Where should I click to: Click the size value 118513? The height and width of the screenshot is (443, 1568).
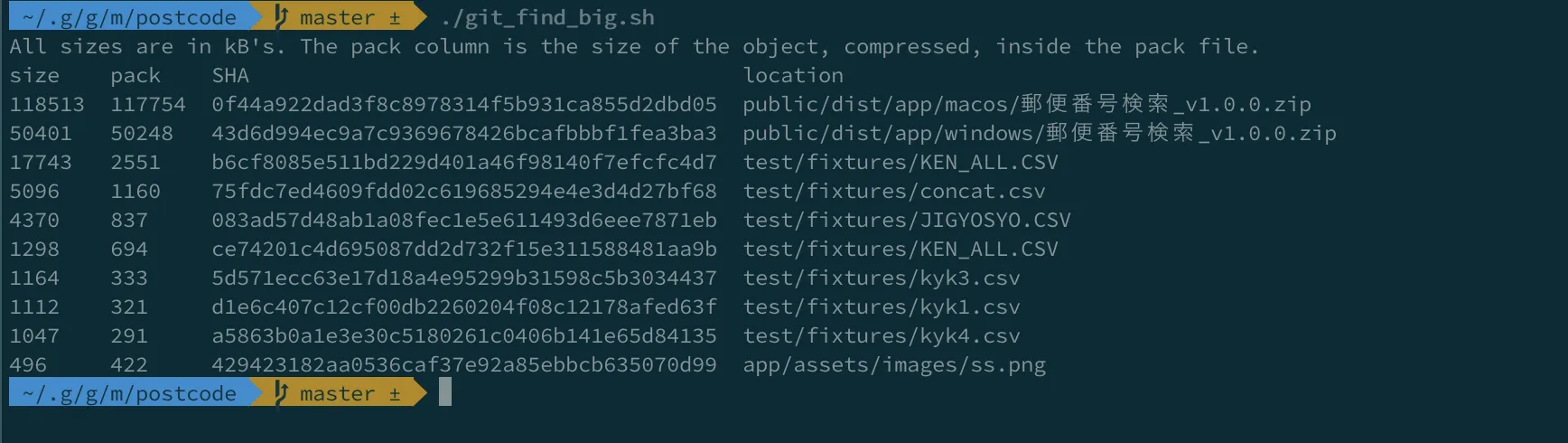(x=47, y=104)
